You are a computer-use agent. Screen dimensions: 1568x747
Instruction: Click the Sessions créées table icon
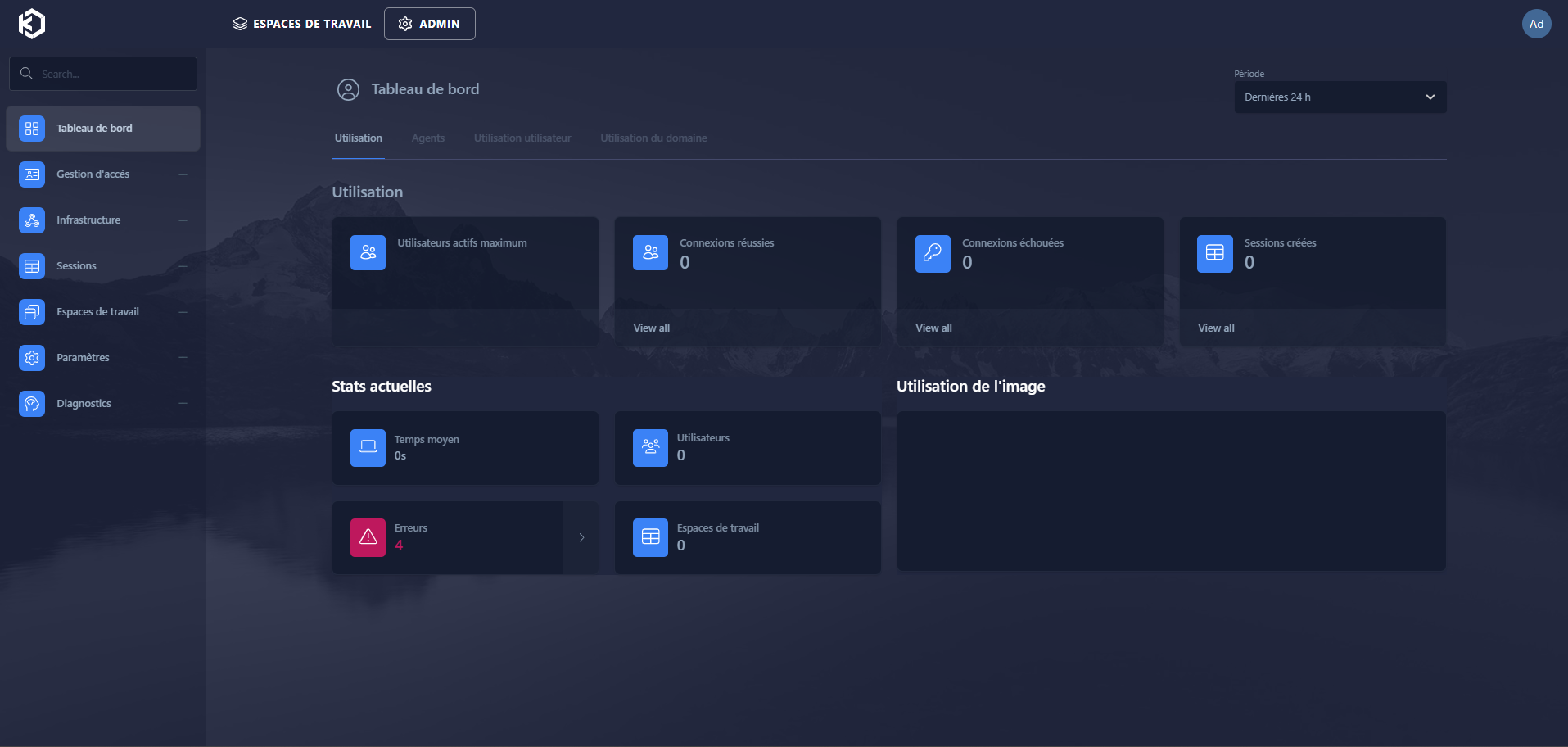[1214, 253]
